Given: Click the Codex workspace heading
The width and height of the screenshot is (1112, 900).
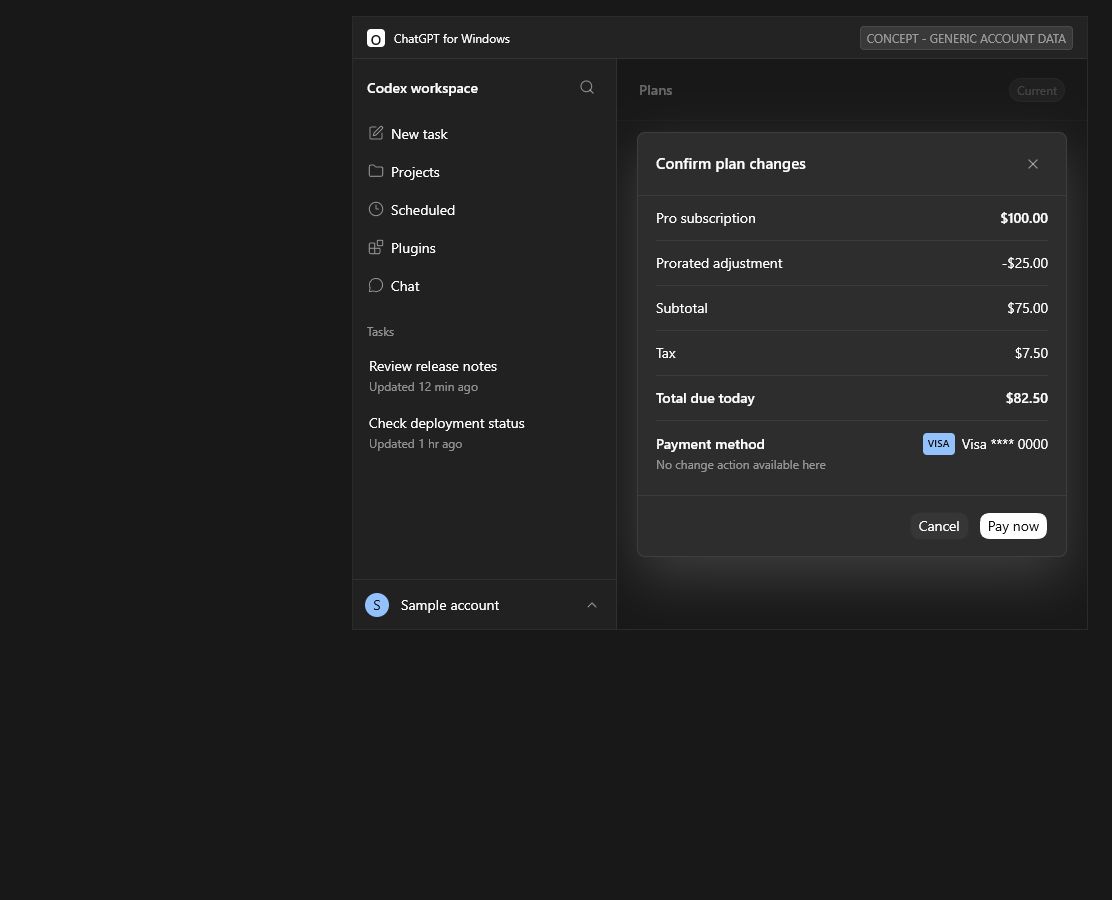Looking at the screenshot, I should [422, 88].
